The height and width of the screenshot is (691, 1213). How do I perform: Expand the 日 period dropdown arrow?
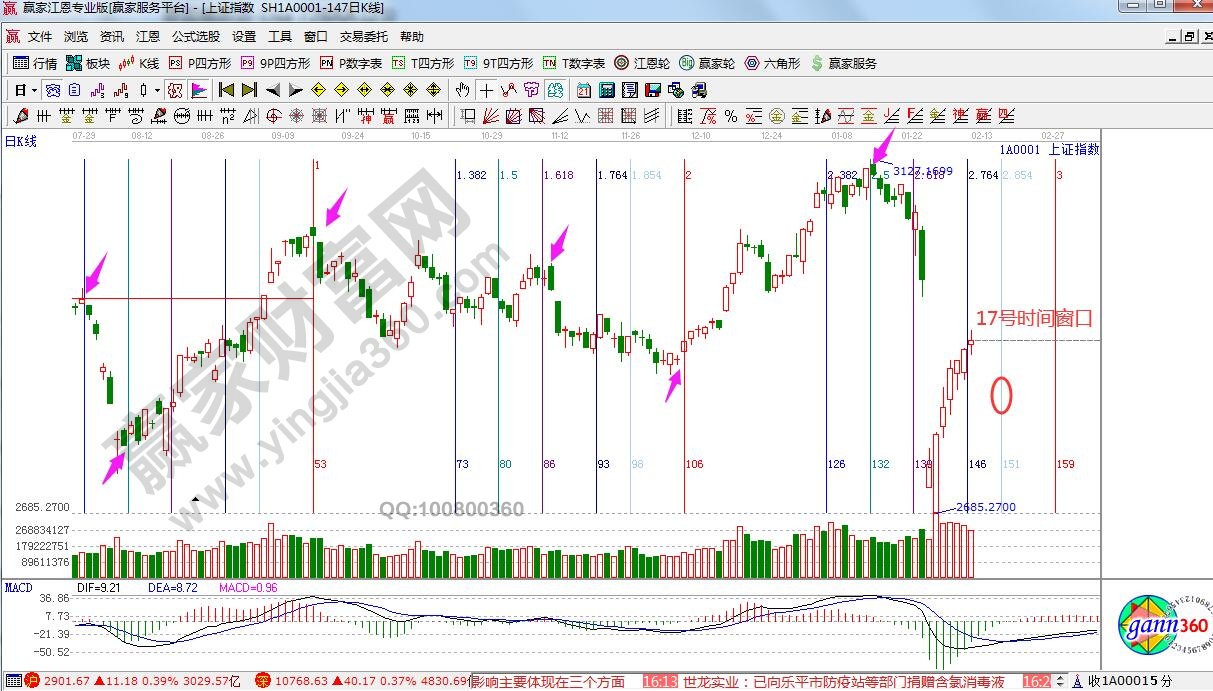(34, 90)
